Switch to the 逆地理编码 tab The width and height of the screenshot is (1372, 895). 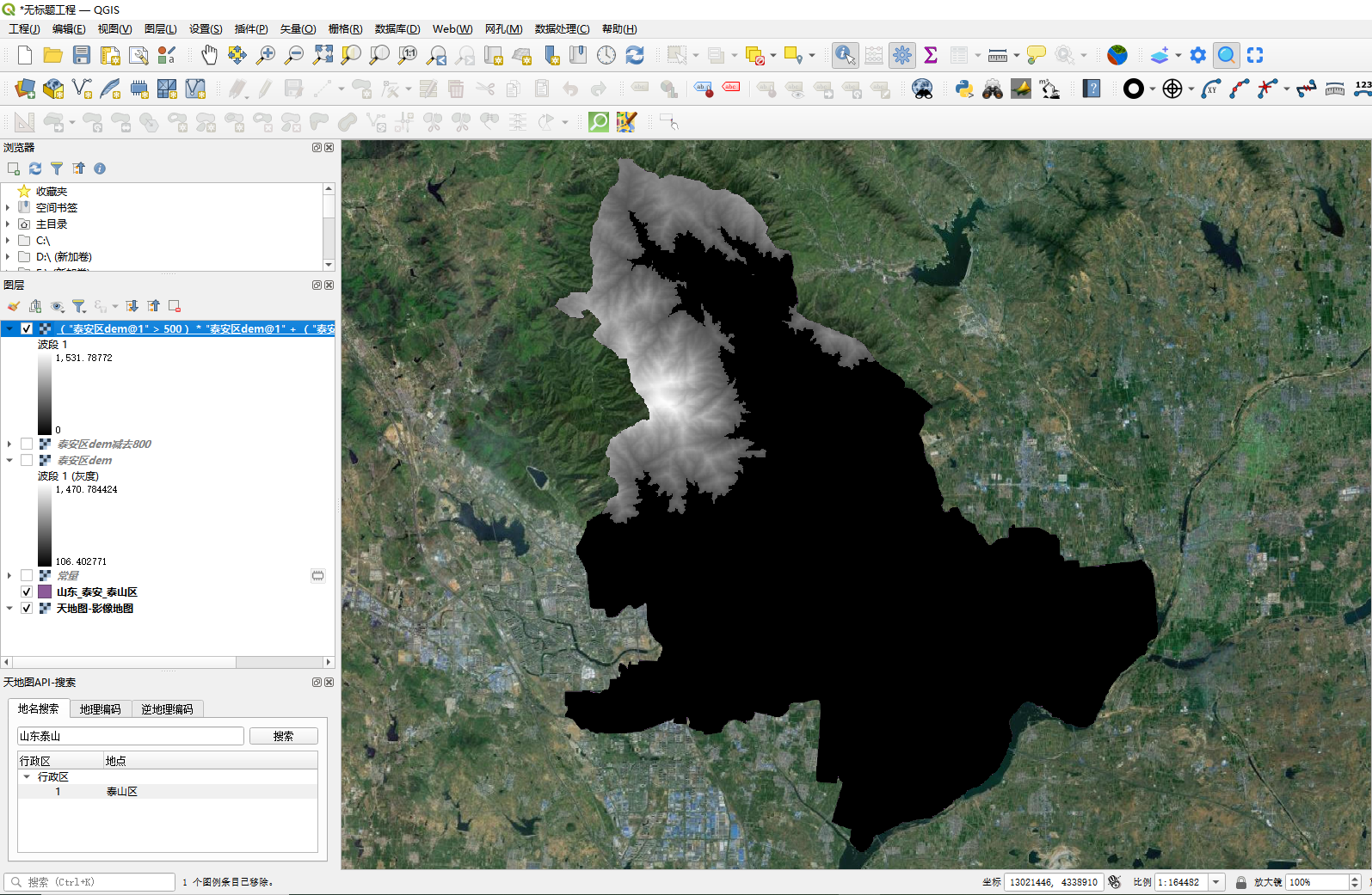point(168,709)
